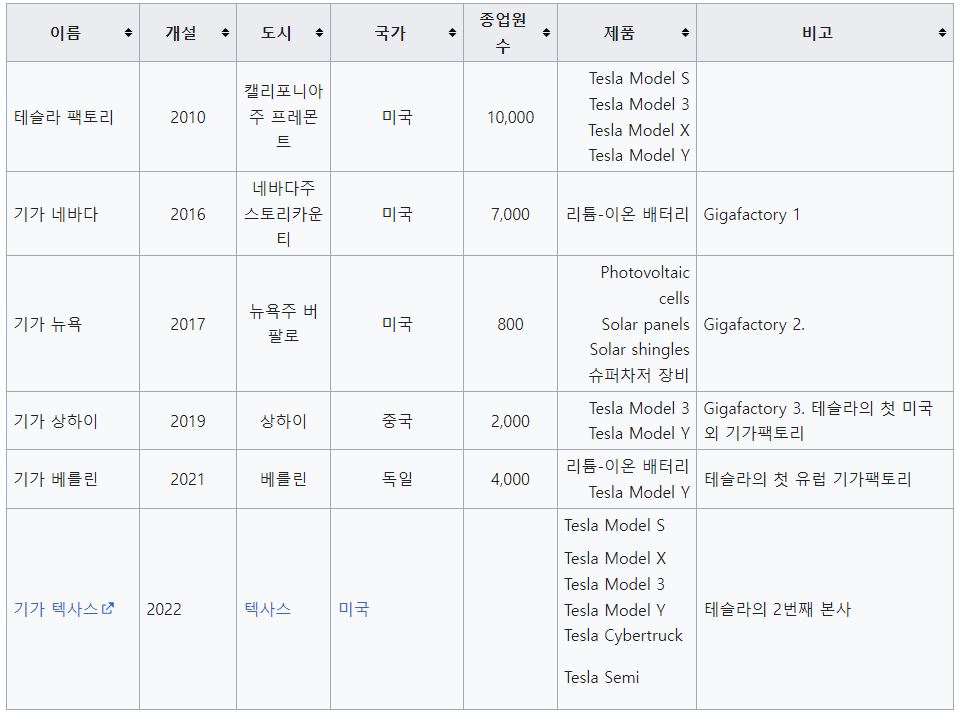Click Solar panels product text
This screenshot has width=958, height=713.
click(x=645, y=324)
